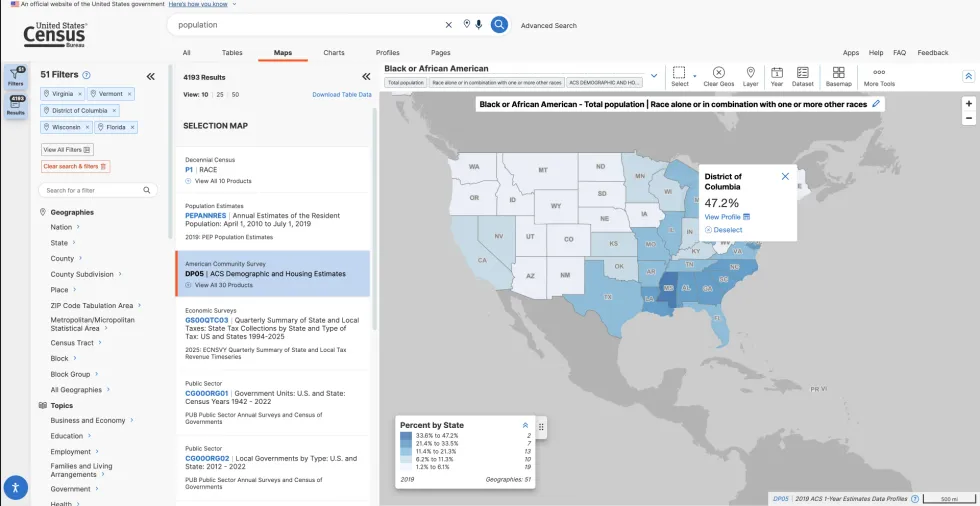Click Advanced Search link
The height and width of the screenshot is (506, 980).
pos(549,26)
